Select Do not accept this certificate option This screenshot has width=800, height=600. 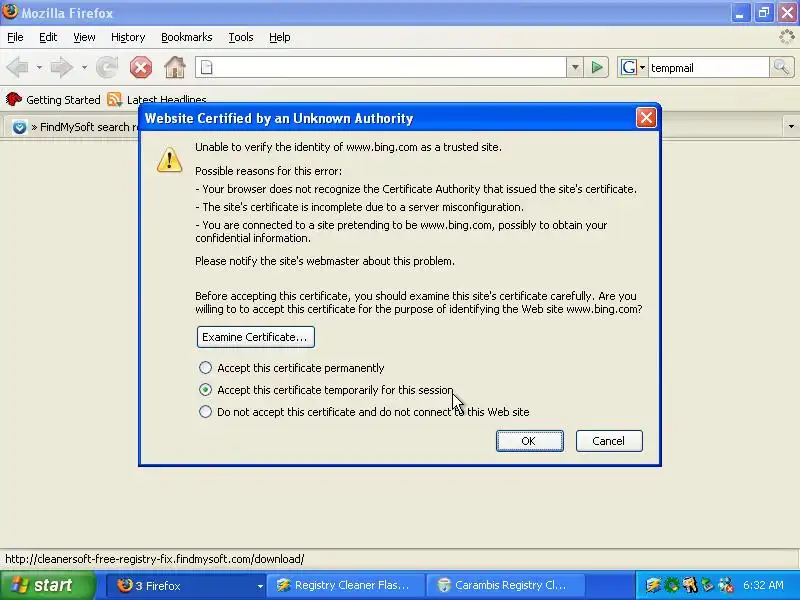205,412
